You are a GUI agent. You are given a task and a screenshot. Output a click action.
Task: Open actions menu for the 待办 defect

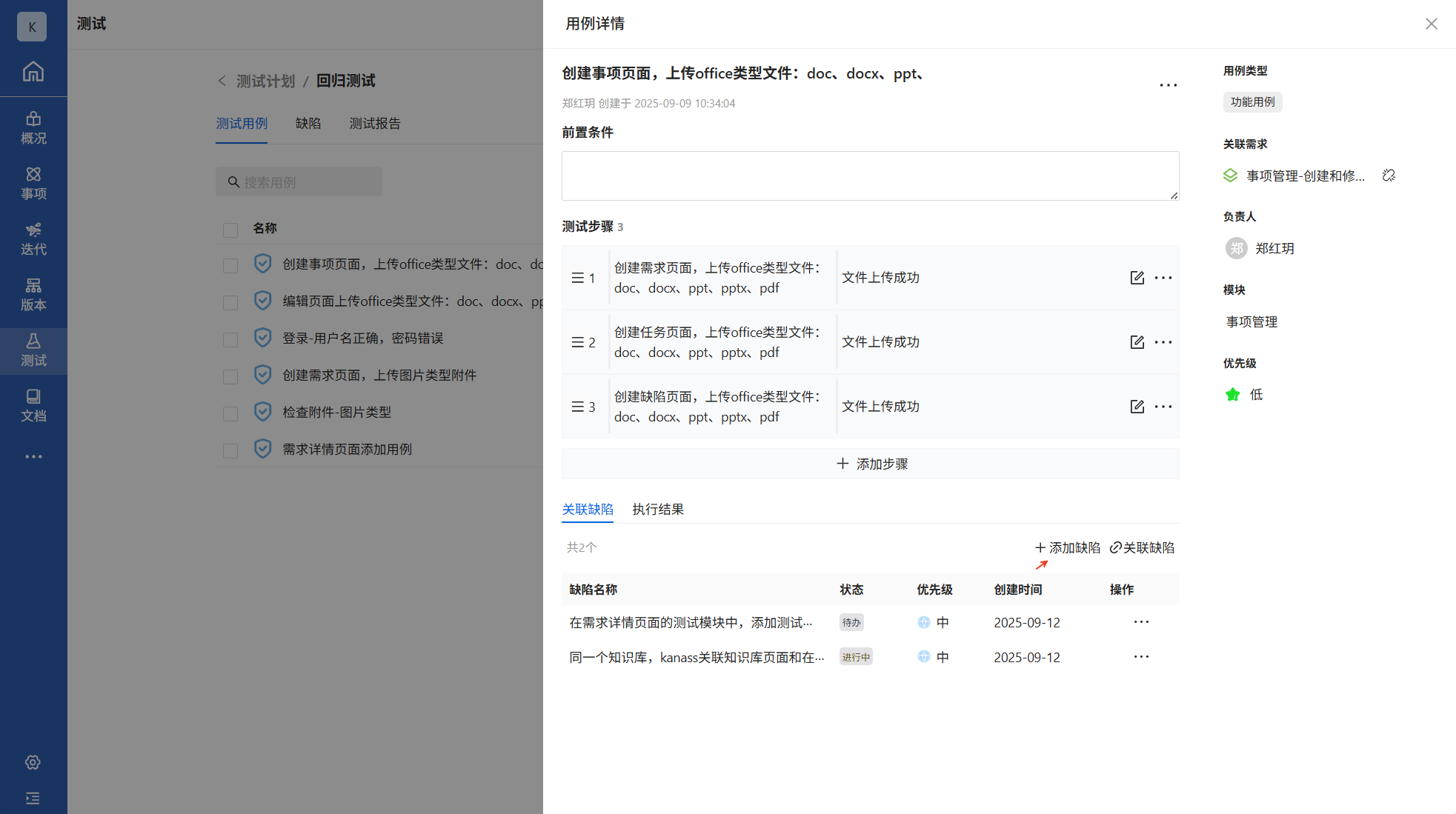coord(1141,622)
